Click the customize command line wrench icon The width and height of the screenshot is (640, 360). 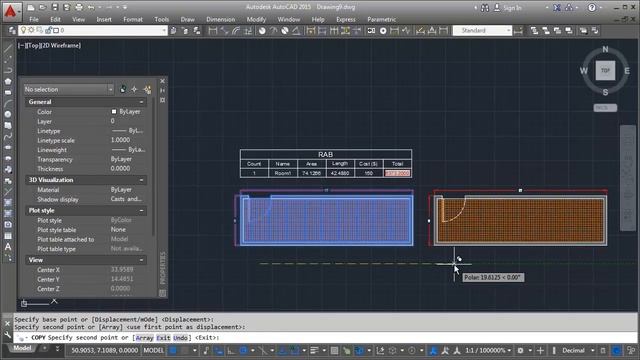7,335
